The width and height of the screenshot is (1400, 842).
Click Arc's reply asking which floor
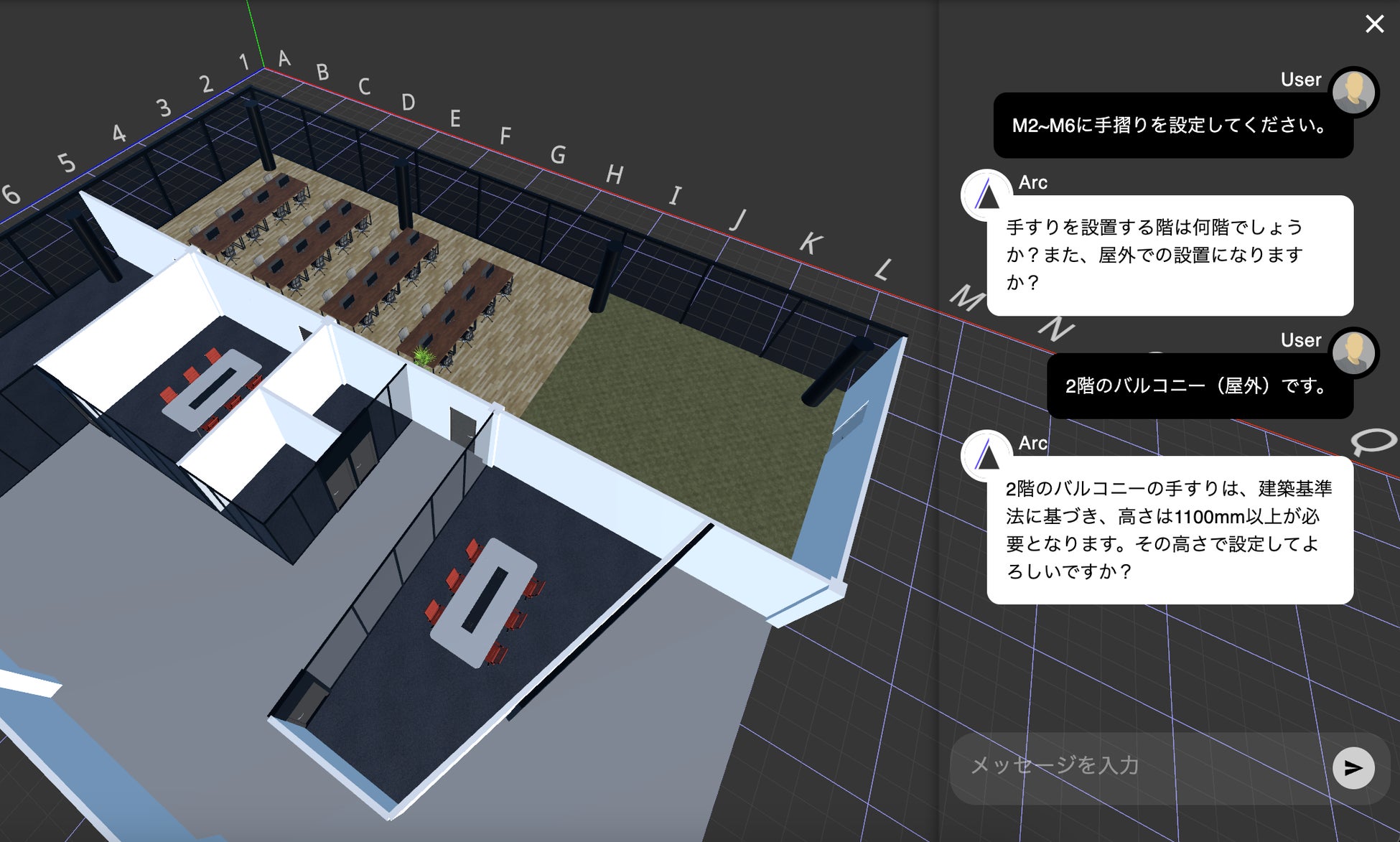click(1169, 255)
